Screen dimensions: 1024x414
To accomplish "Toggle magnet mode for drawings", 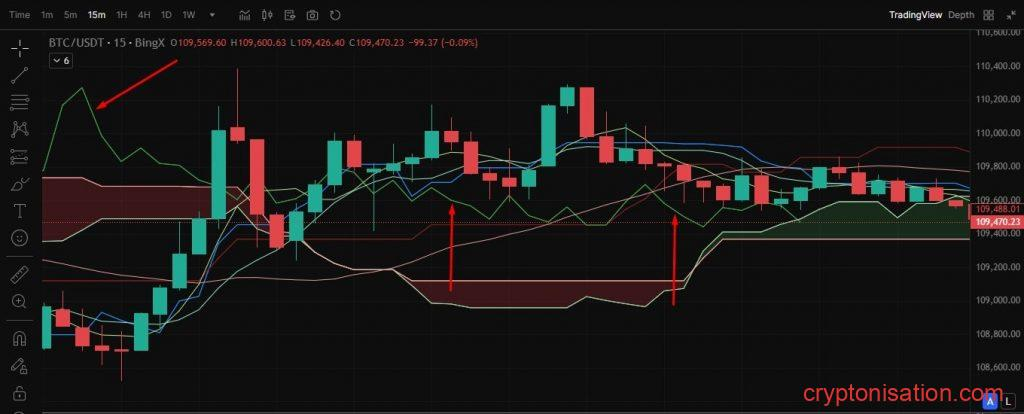I will click(x=20, y=338).
